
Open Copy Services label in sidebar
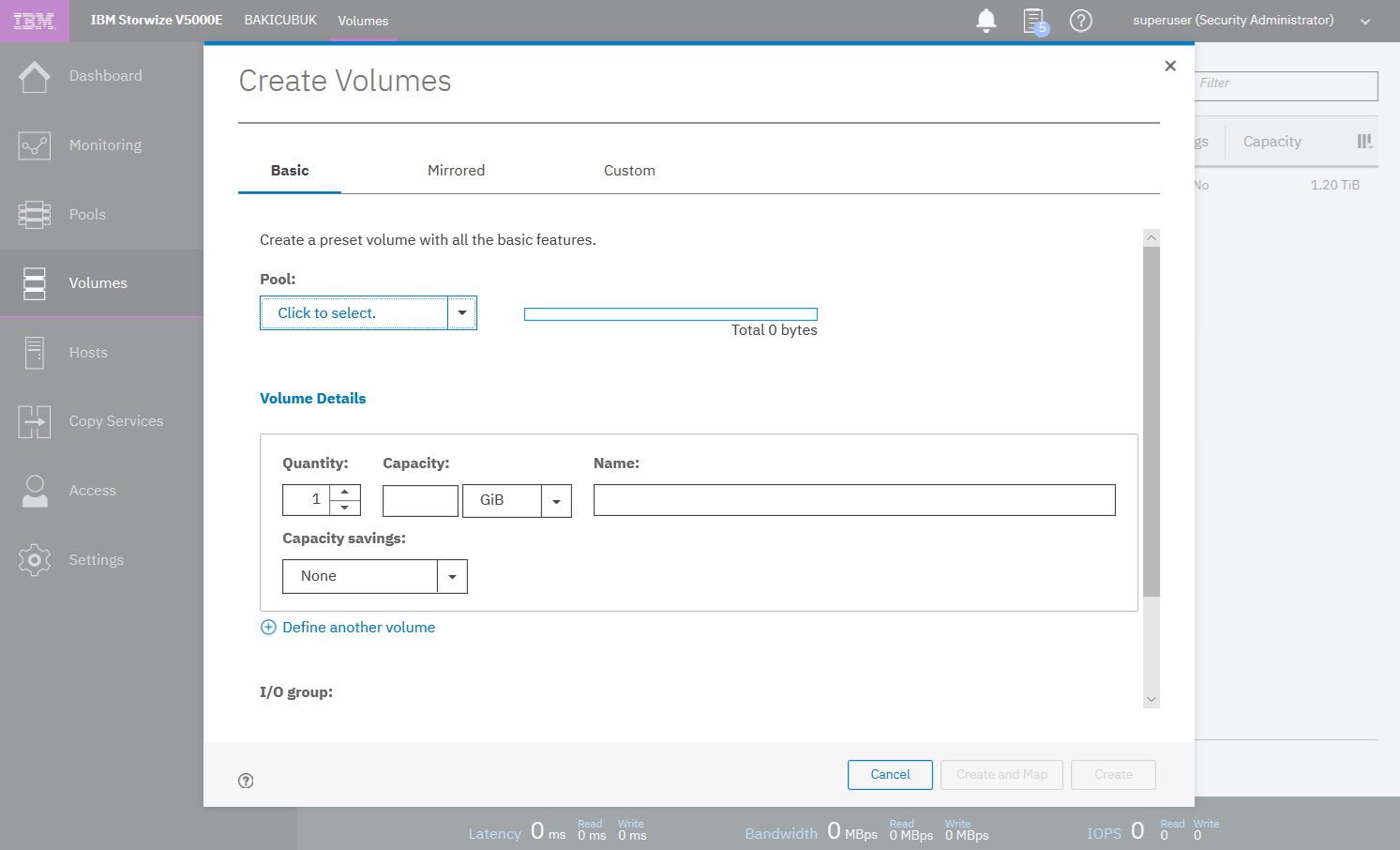click(x=116, y=421)
